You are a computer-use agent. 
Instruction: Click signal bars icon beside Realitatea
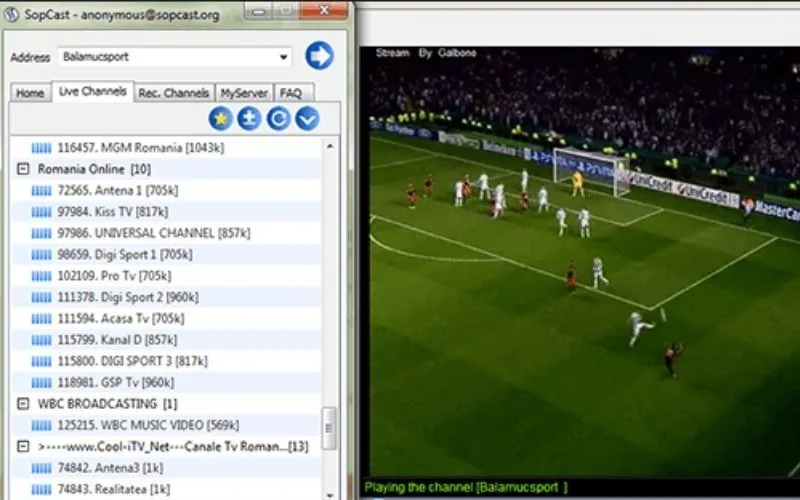coord(41,489)
